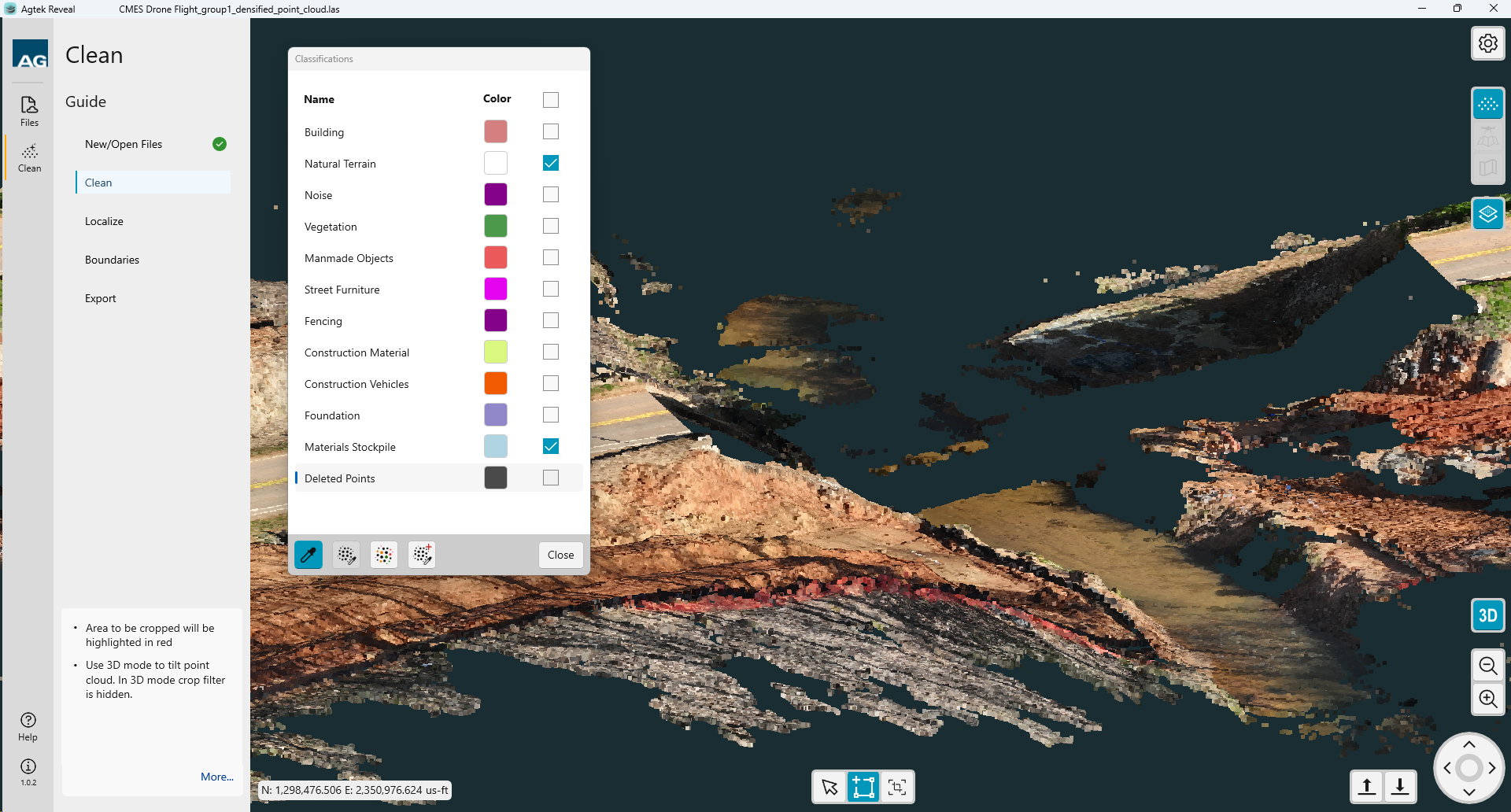Viewport: 1511px width, 812px height.
Task: Click the zoom in magnifier icon
Action: [x=1487, y=699]
